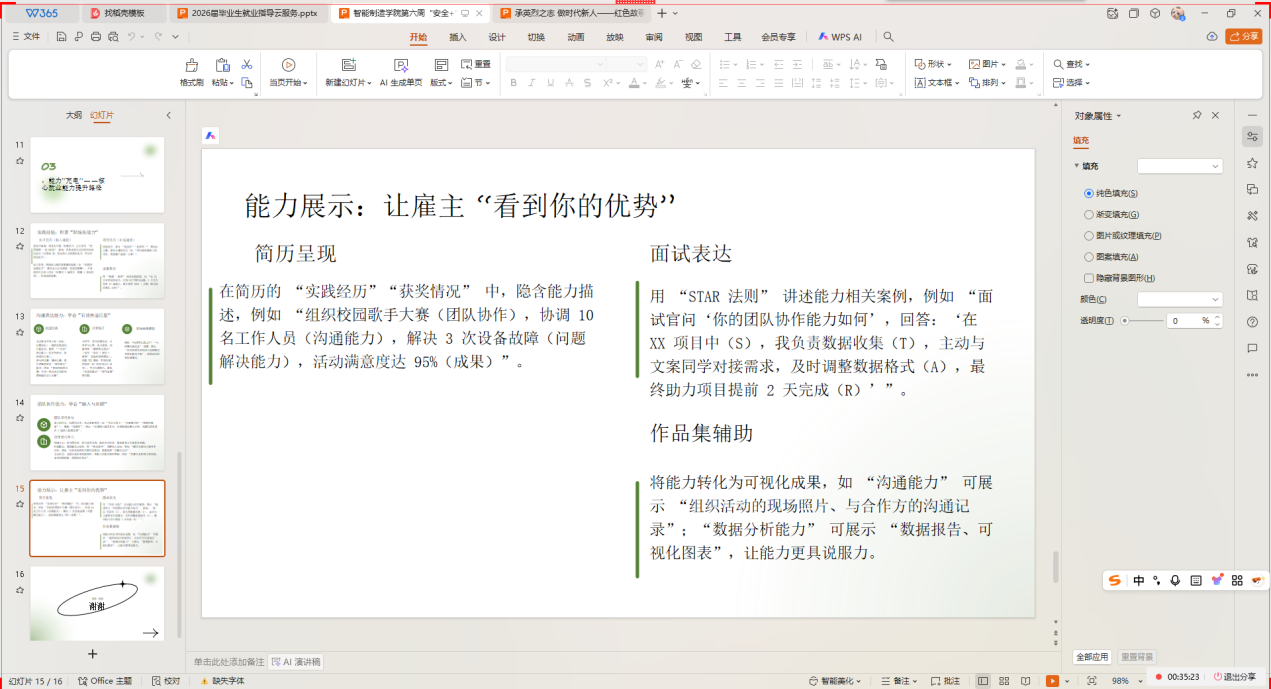1271x689 pixels.
Task: Enable the 隐藏背景图形 checkbox
Action: pyautogui.click(x=1089, y=278)
